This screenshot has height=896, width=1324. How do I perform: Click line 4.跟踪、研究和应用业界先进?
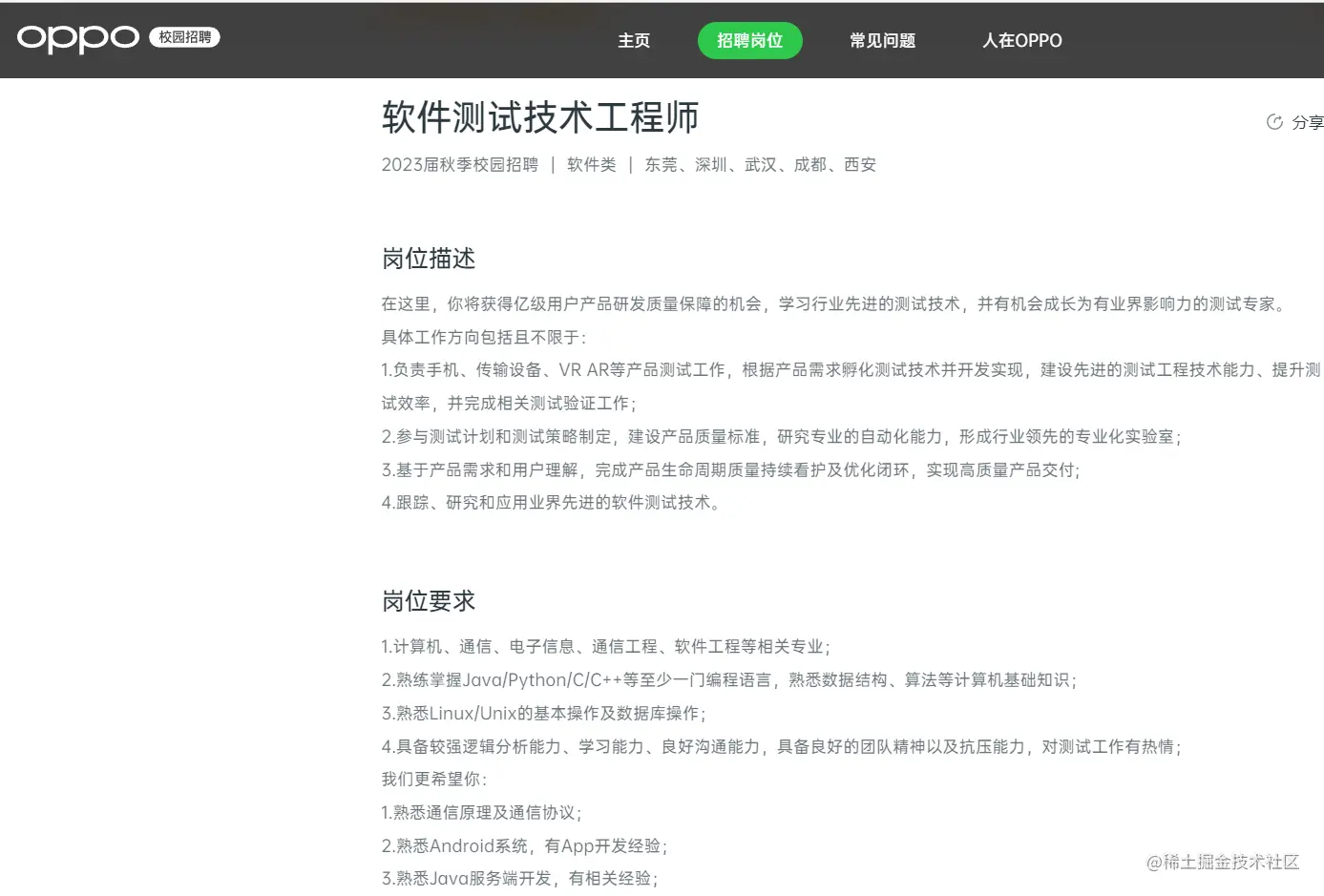click(x=552, y=503)
